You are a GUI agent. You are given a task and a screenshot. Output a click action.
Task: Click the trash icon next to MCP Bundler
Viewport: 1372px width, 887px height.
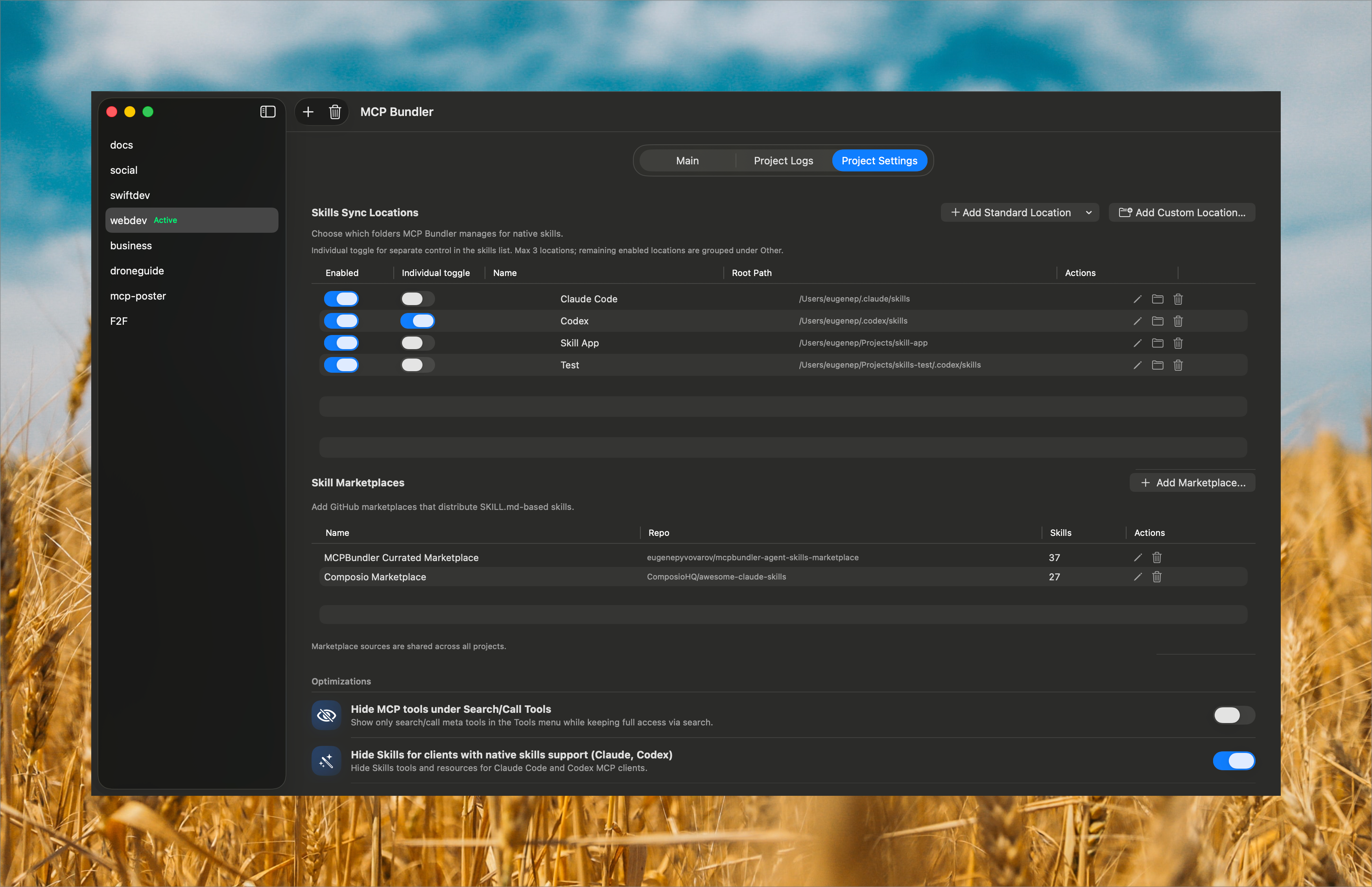pos(335,112)
